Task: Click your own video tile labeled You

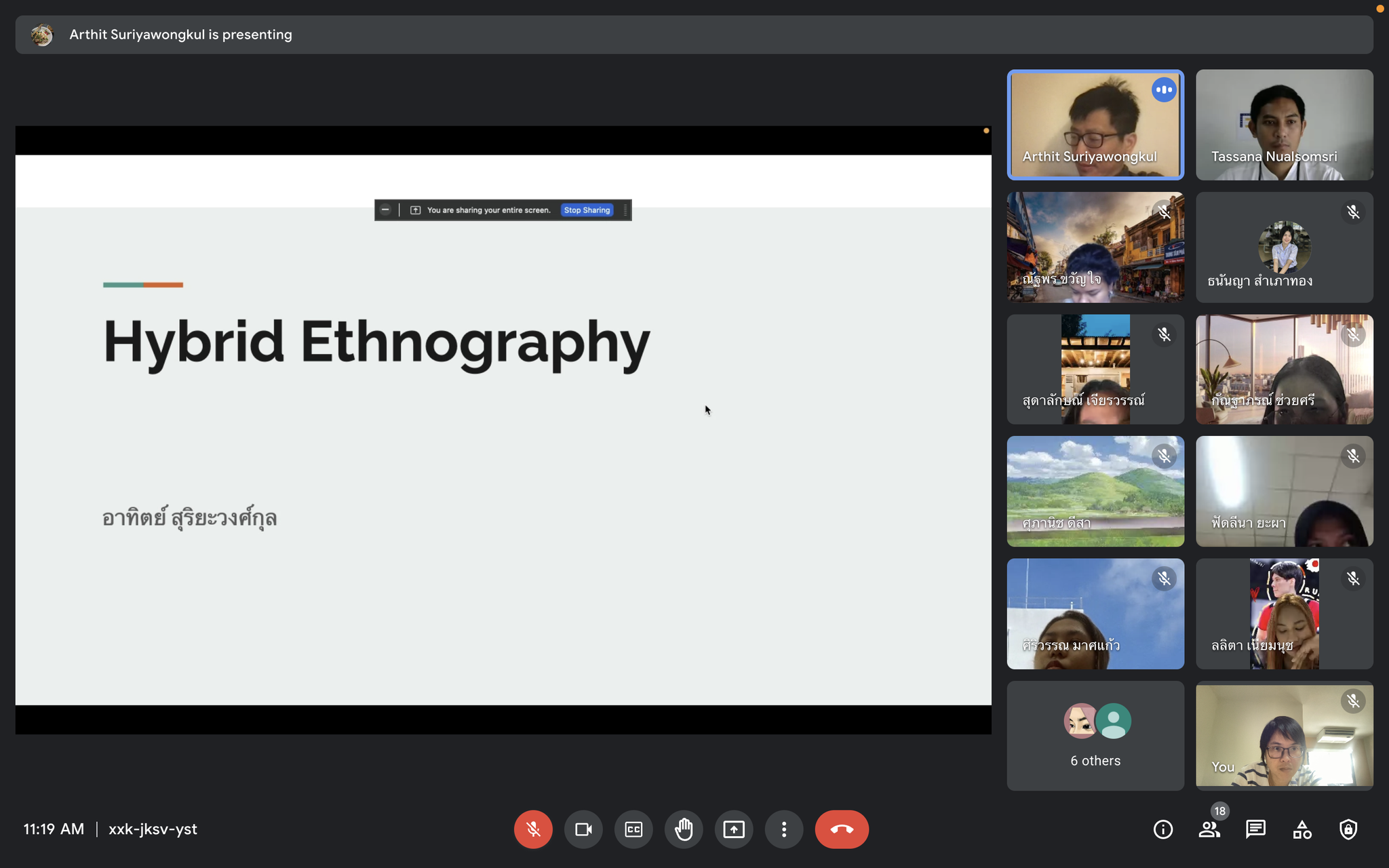Action: pos(1285,736)
